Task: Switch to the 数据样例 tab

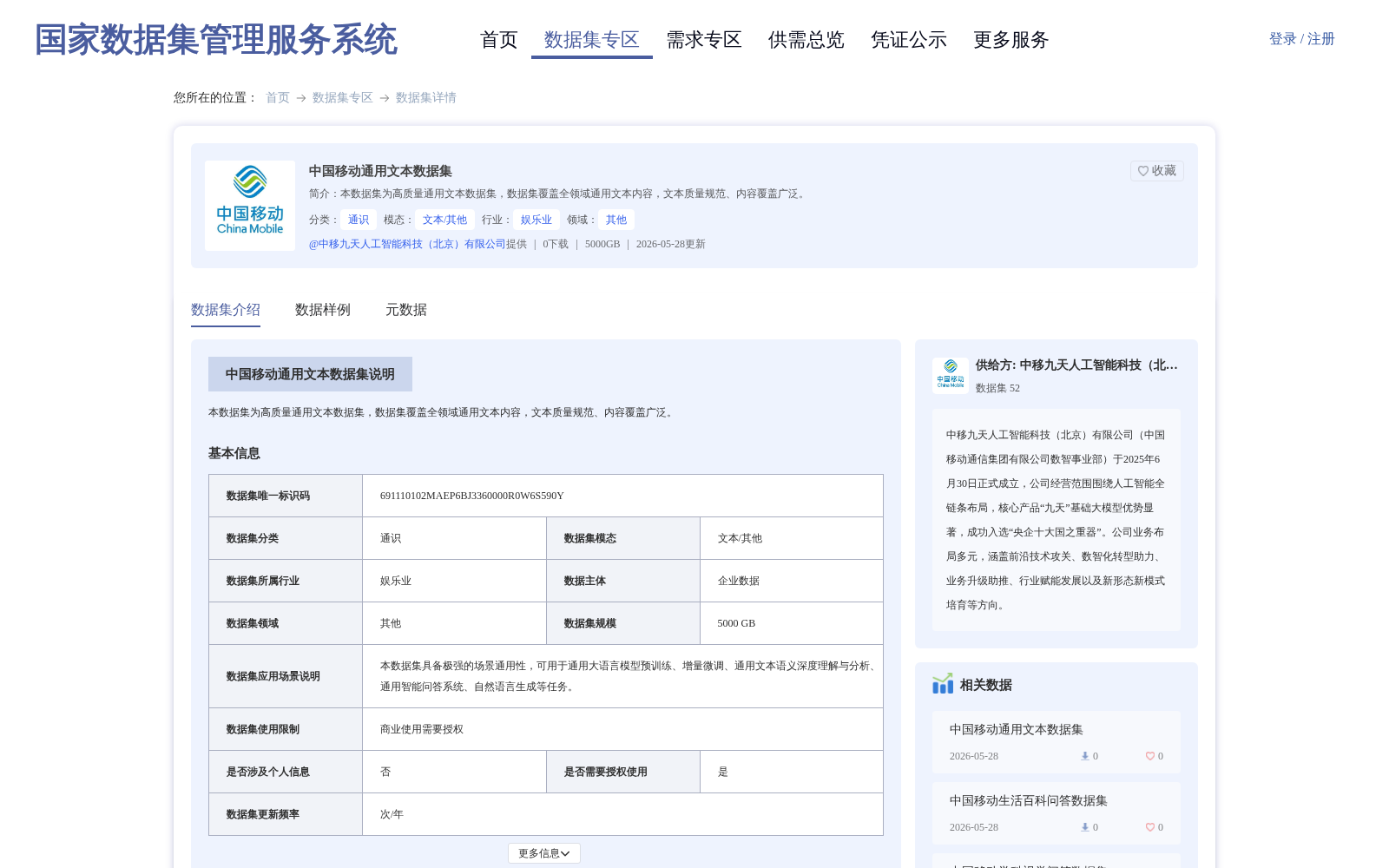Action: coord(323,310)
